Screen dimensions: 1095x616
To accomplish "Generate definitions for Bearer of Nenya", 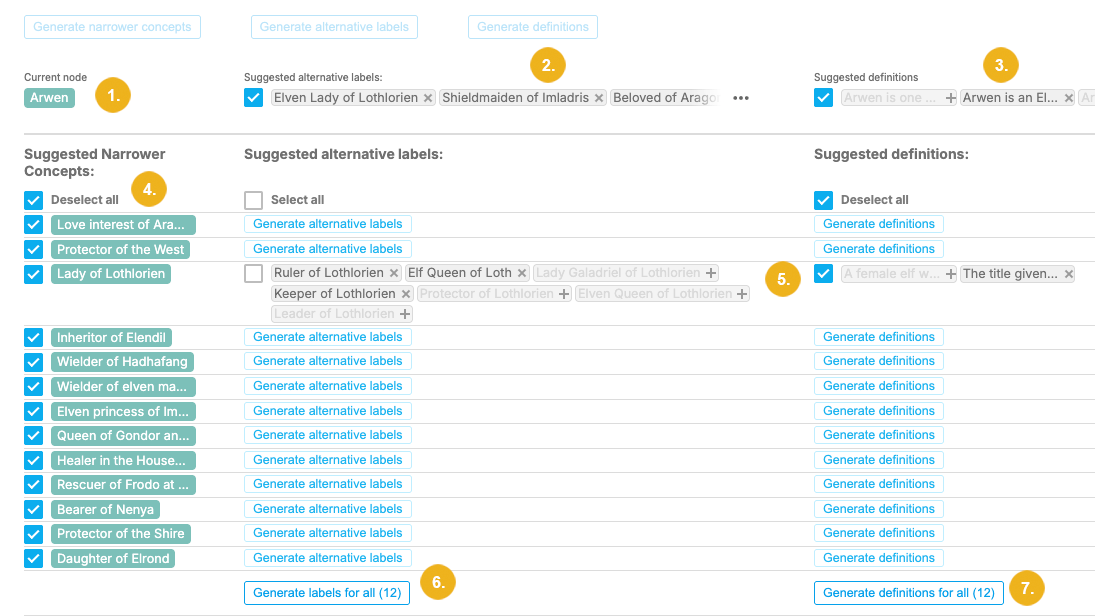I will [878, 509].
